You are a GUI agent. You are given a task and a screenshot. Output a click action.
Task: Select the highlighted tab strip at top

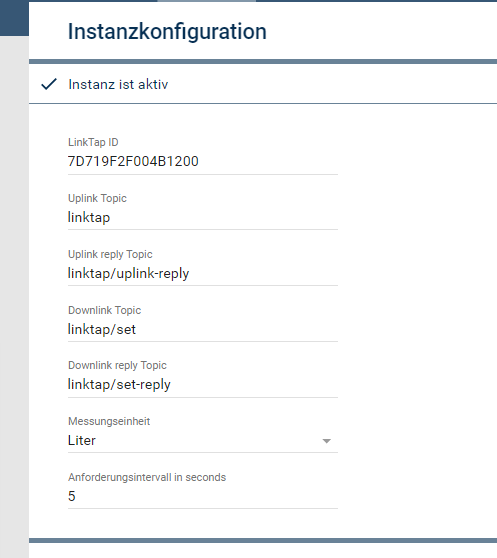[x=206, y=1]
